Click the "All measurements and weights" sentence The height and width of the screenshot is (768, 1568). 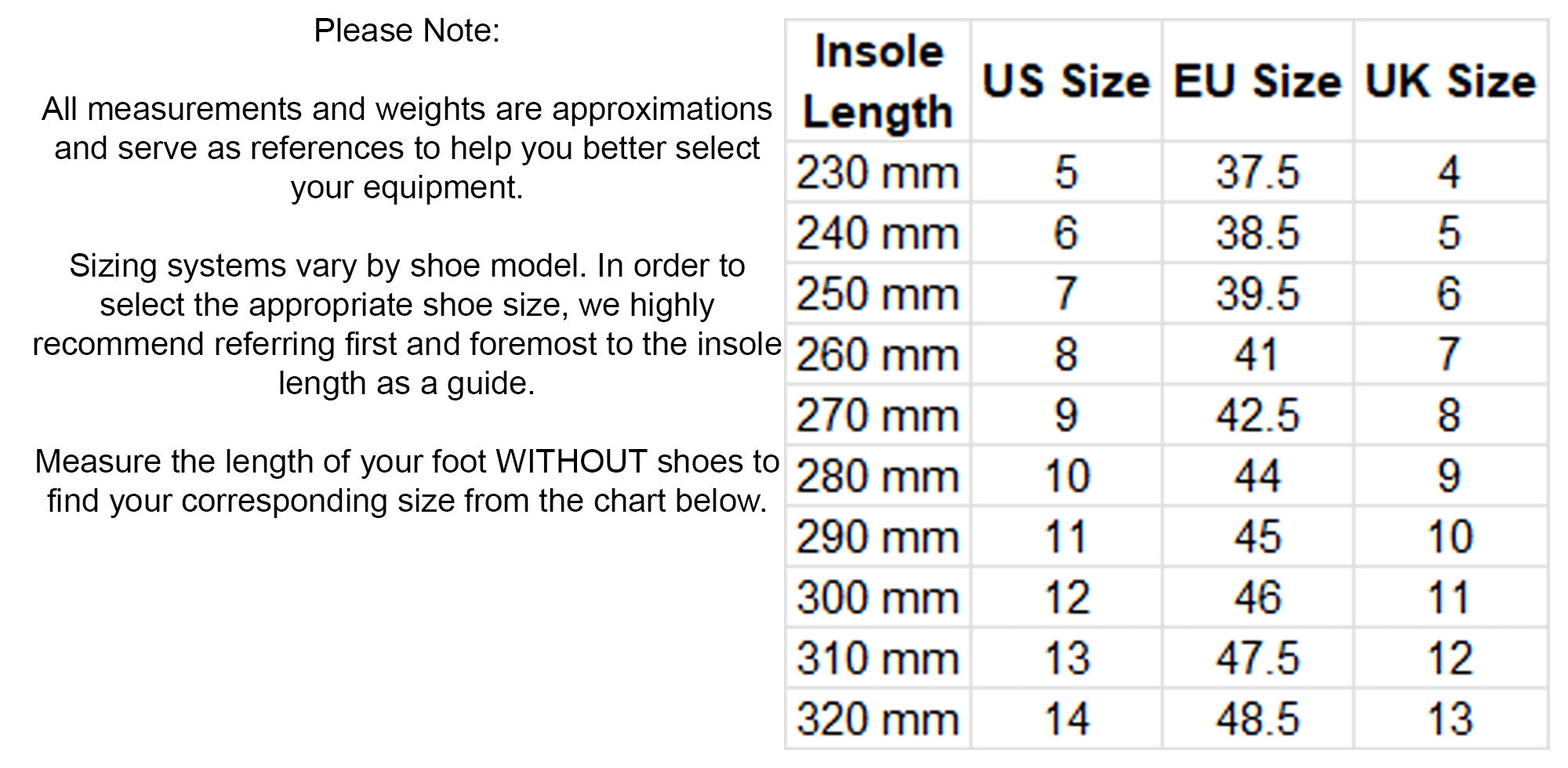[406, 110]
